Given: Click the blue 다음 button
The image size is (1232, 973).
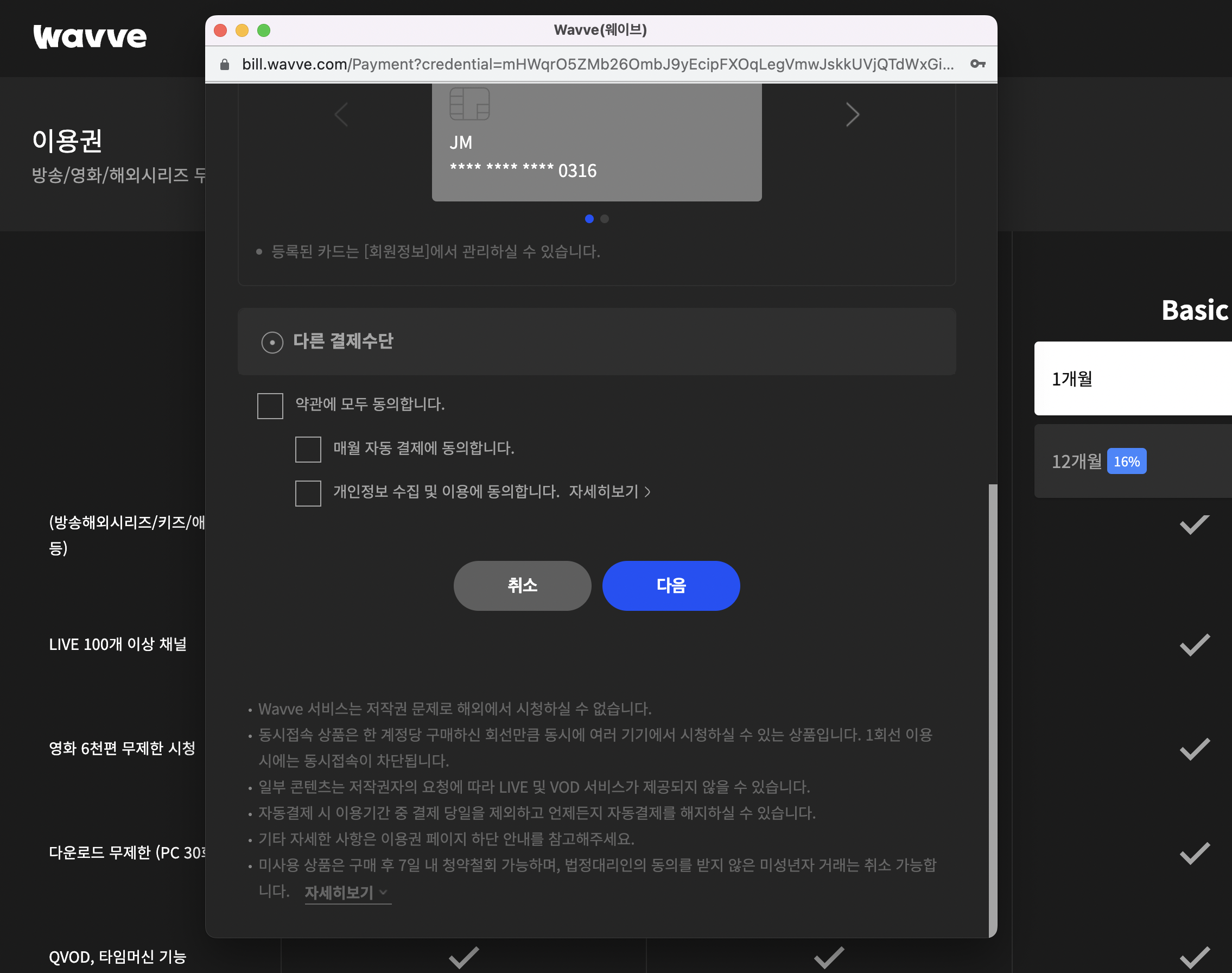Looking at the screenshot, I should [671, 585].
